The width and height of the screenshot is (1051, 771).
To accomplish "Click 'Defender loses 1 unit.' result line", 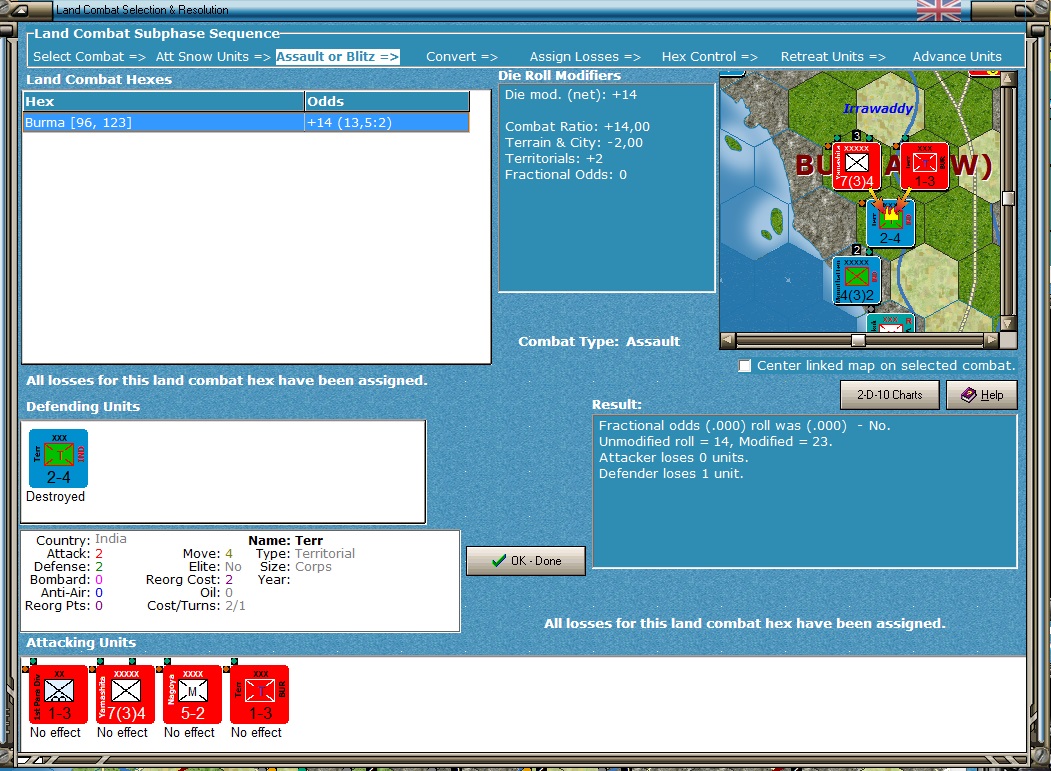I will tap(671, 474).
